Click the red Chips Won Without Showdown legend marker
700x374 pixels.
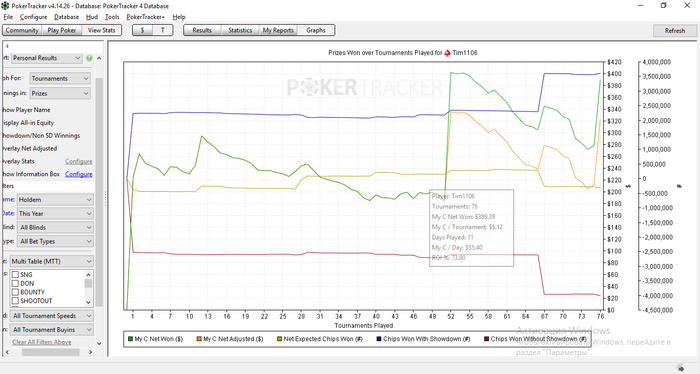487,339
